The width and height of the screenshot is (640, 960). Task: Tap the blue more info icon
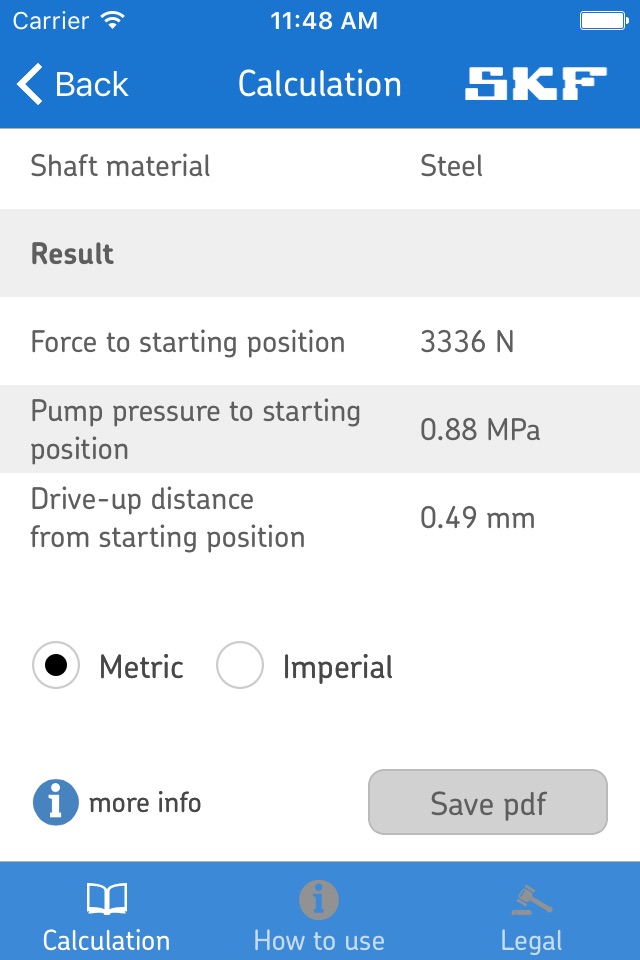[x=56, y=802]
